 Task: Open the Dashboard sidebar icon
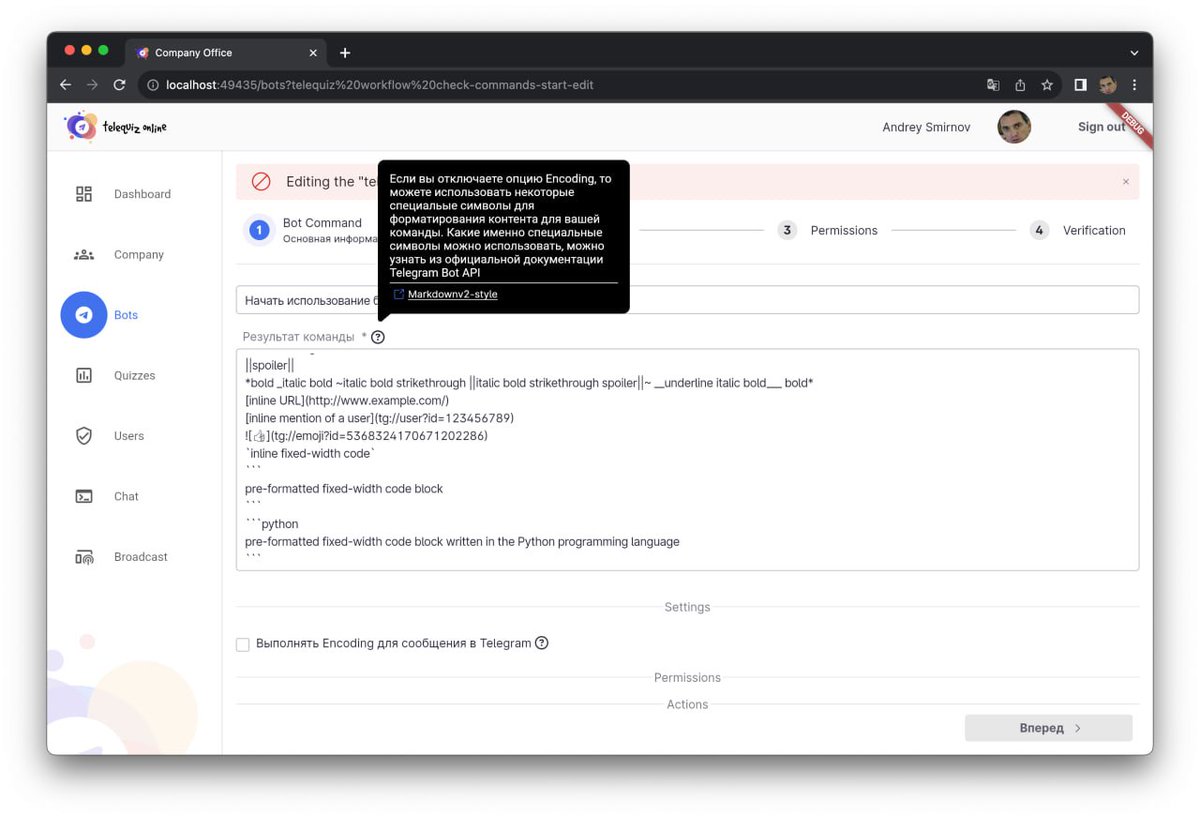tap(84, 194)
